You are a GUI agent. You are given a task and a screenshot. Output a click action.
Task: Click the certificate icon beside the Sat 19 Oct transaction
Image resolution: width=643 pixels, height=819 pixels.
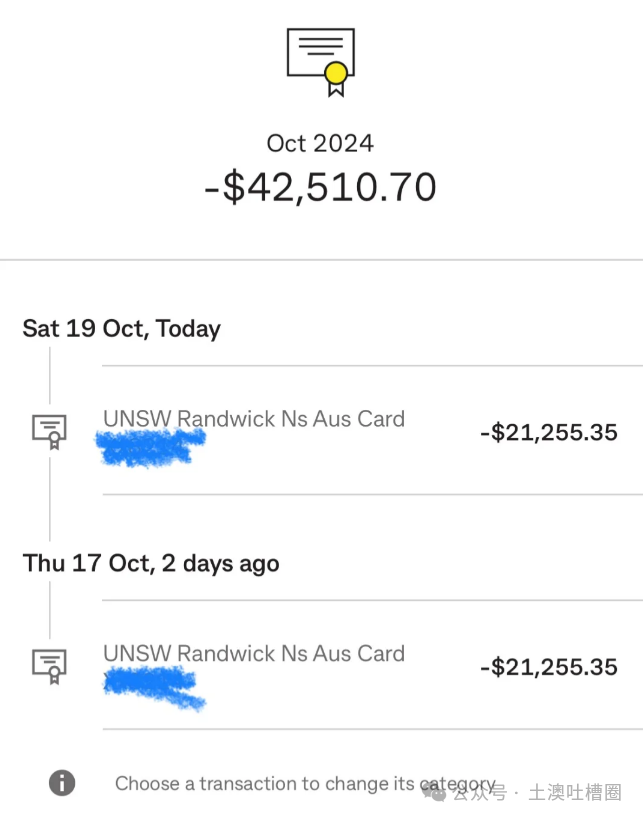click(49, 430)
